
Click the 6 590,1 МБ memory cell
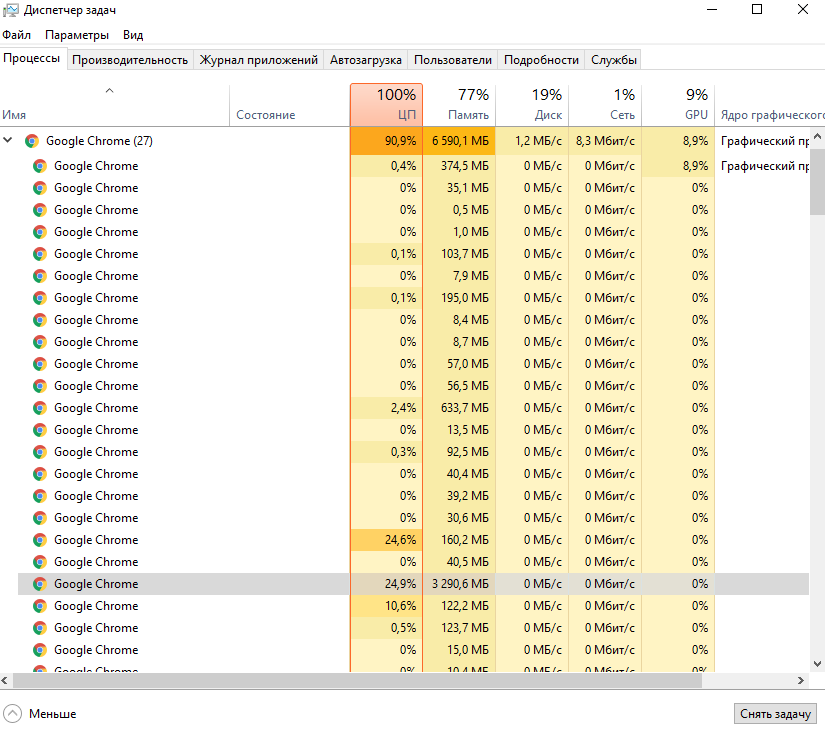point(459,141)
